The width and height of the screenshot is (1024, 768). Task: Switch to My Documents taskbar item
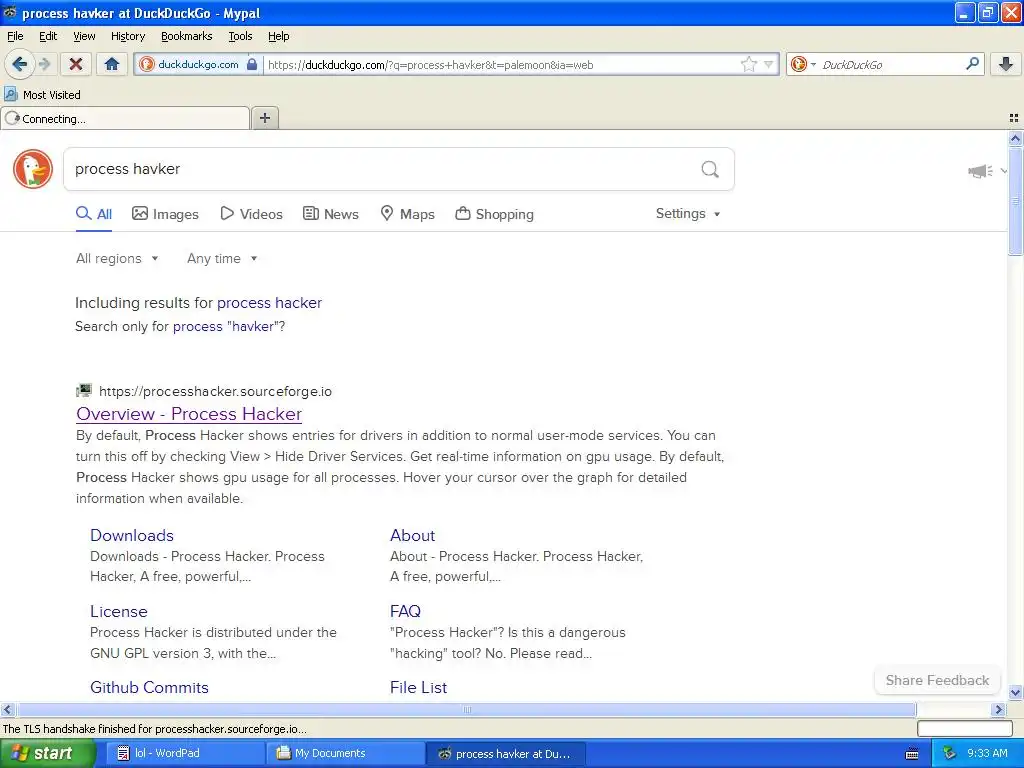point(345,754)
